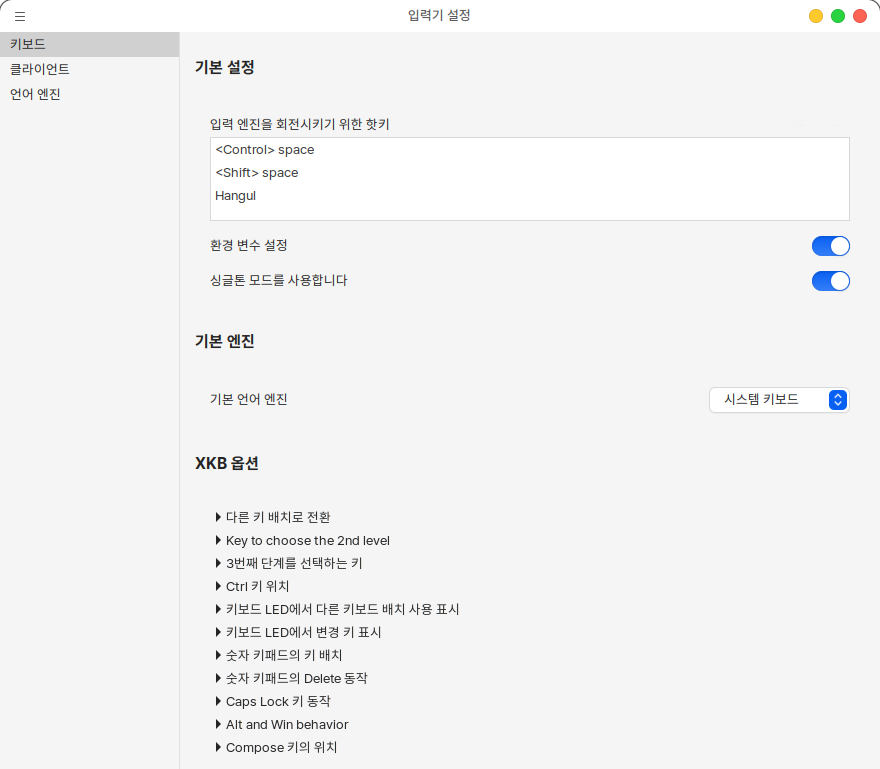Select the <Shift> space hotkey entry

pyautogui.click(x=257, y=173)
